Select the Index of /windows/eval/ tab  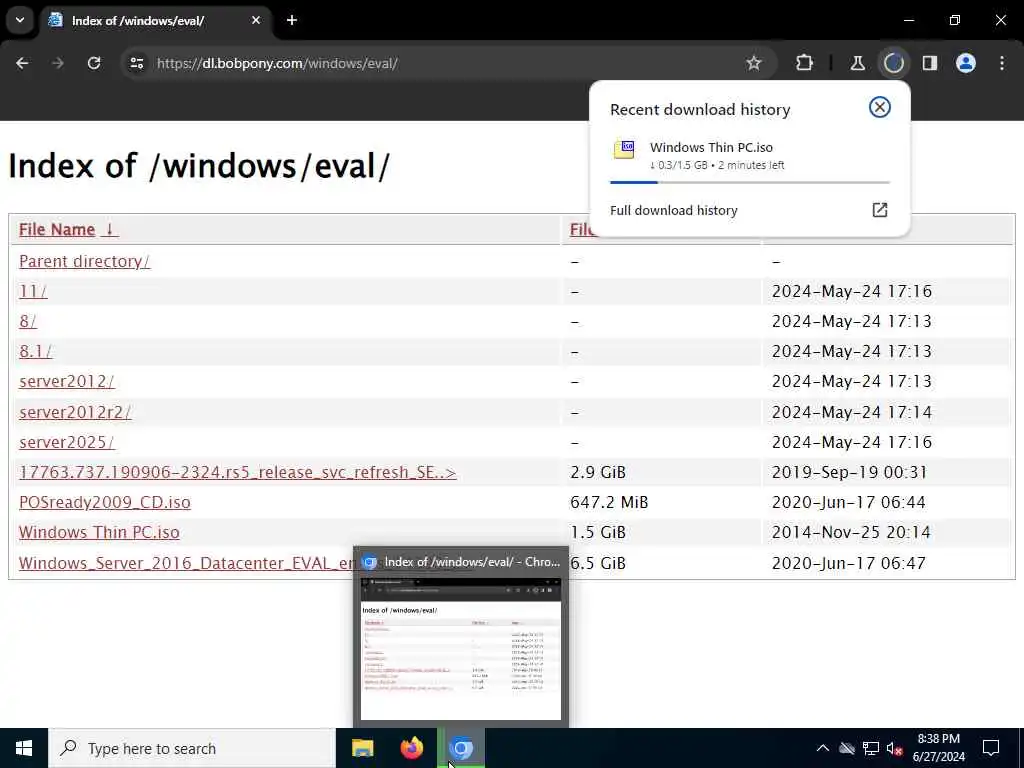(x=155, y=21)
